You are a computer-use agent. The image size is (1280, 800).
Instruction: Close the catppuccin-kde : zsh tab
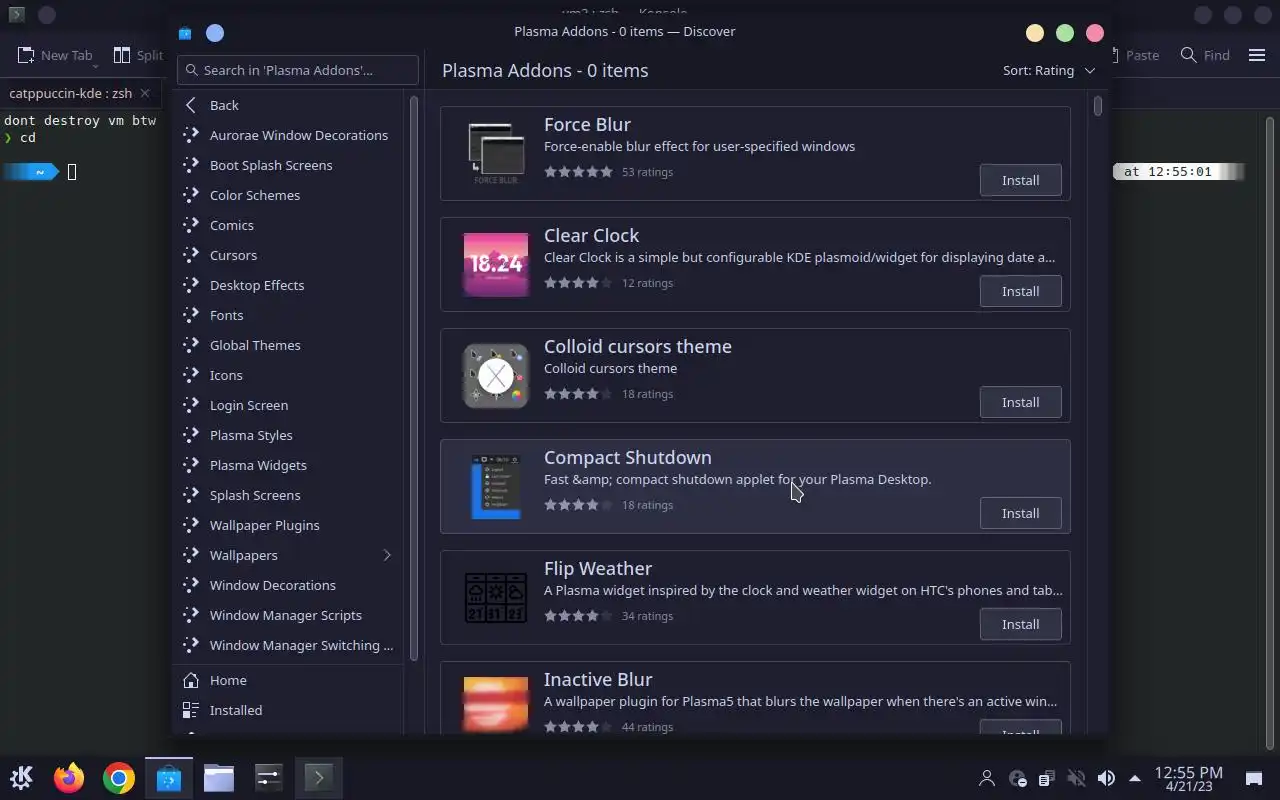click(x=145, y=93)
